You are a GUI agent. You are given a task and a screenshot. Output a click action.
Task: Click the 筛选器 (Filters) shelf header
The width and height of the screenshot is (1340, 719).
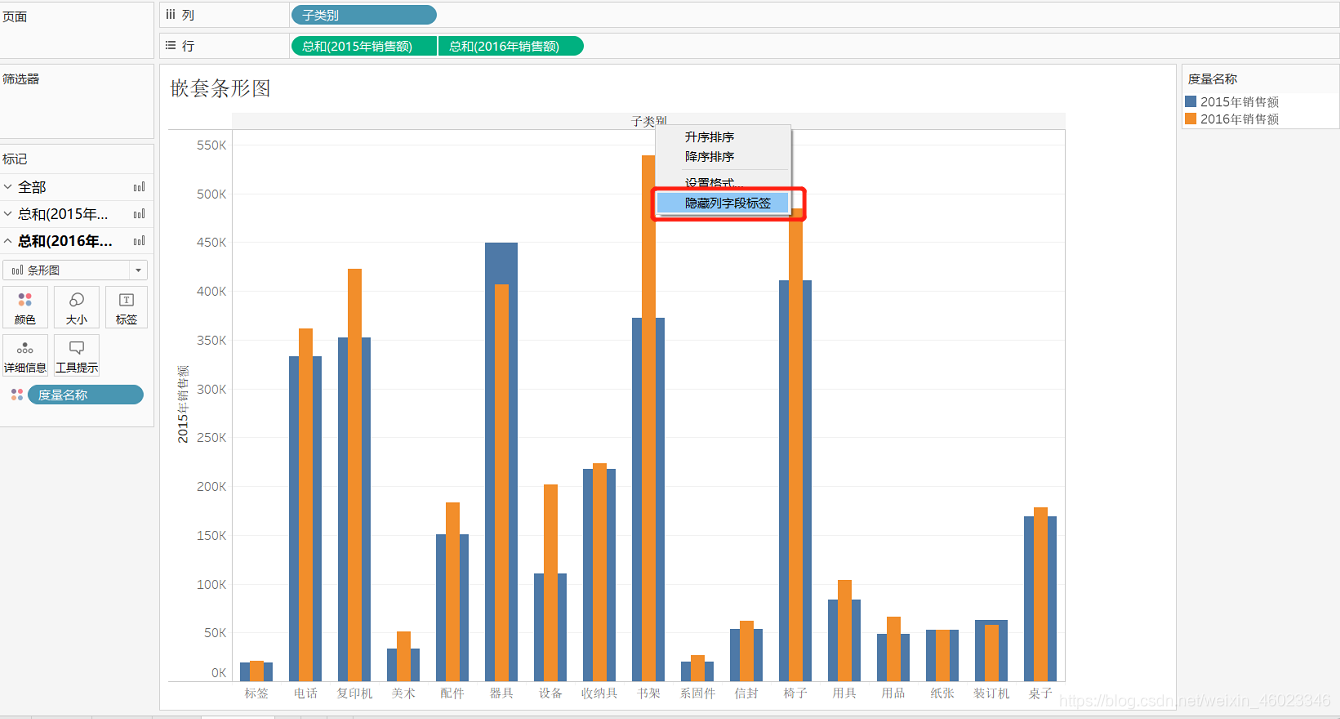(x=21, y=79)
